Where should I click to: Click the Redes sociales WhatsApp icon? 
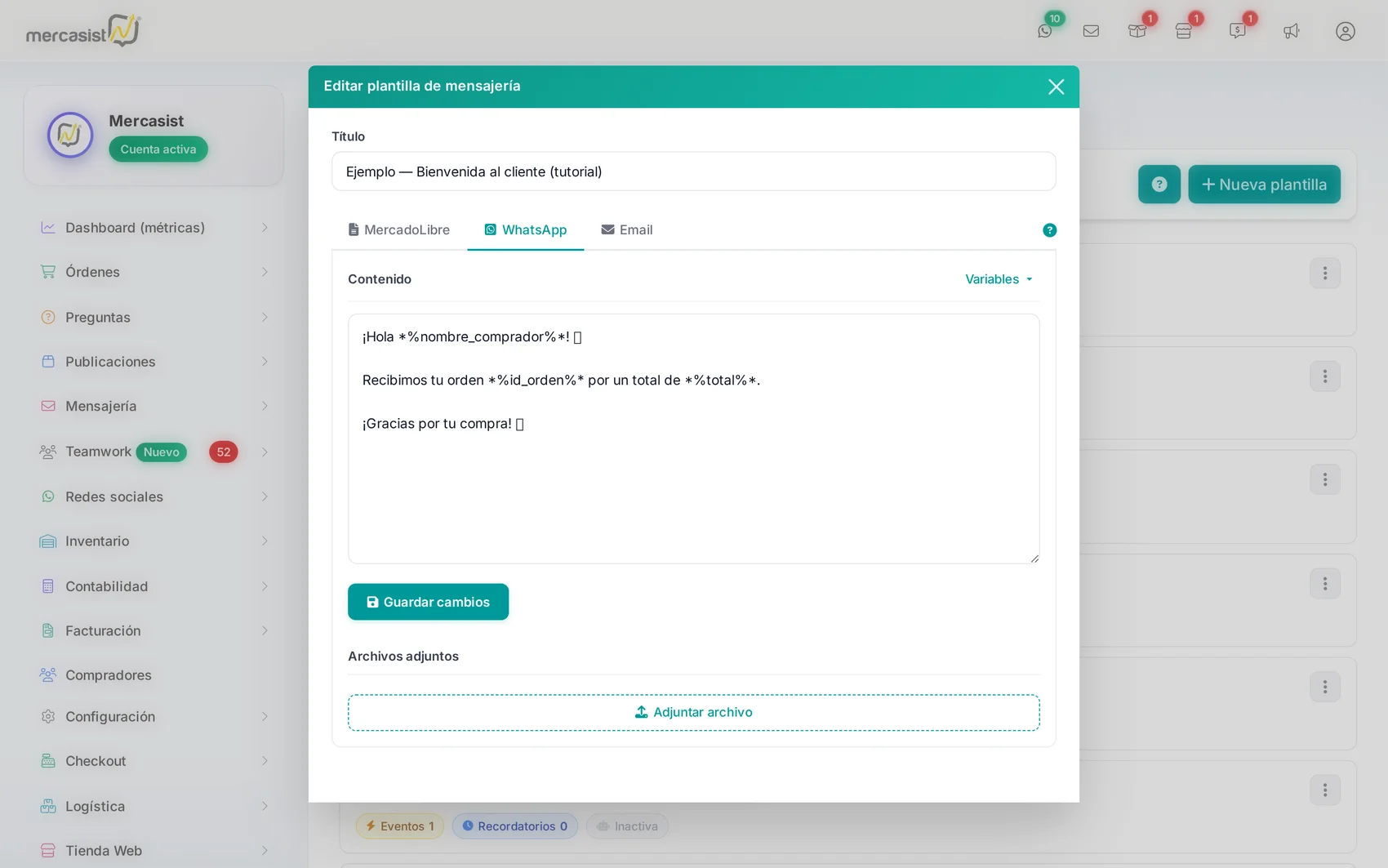[x=48, y=496]
